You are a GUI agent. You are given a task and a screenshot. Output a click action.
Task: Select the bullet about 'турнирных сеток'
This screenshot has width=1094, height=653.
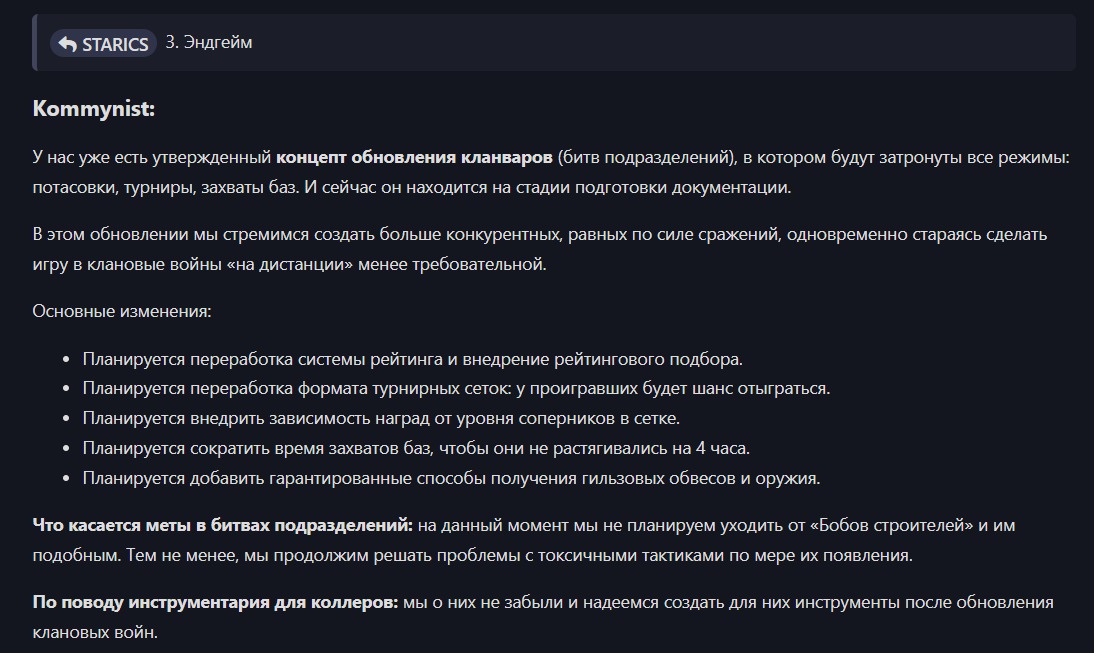pos(456,389)
